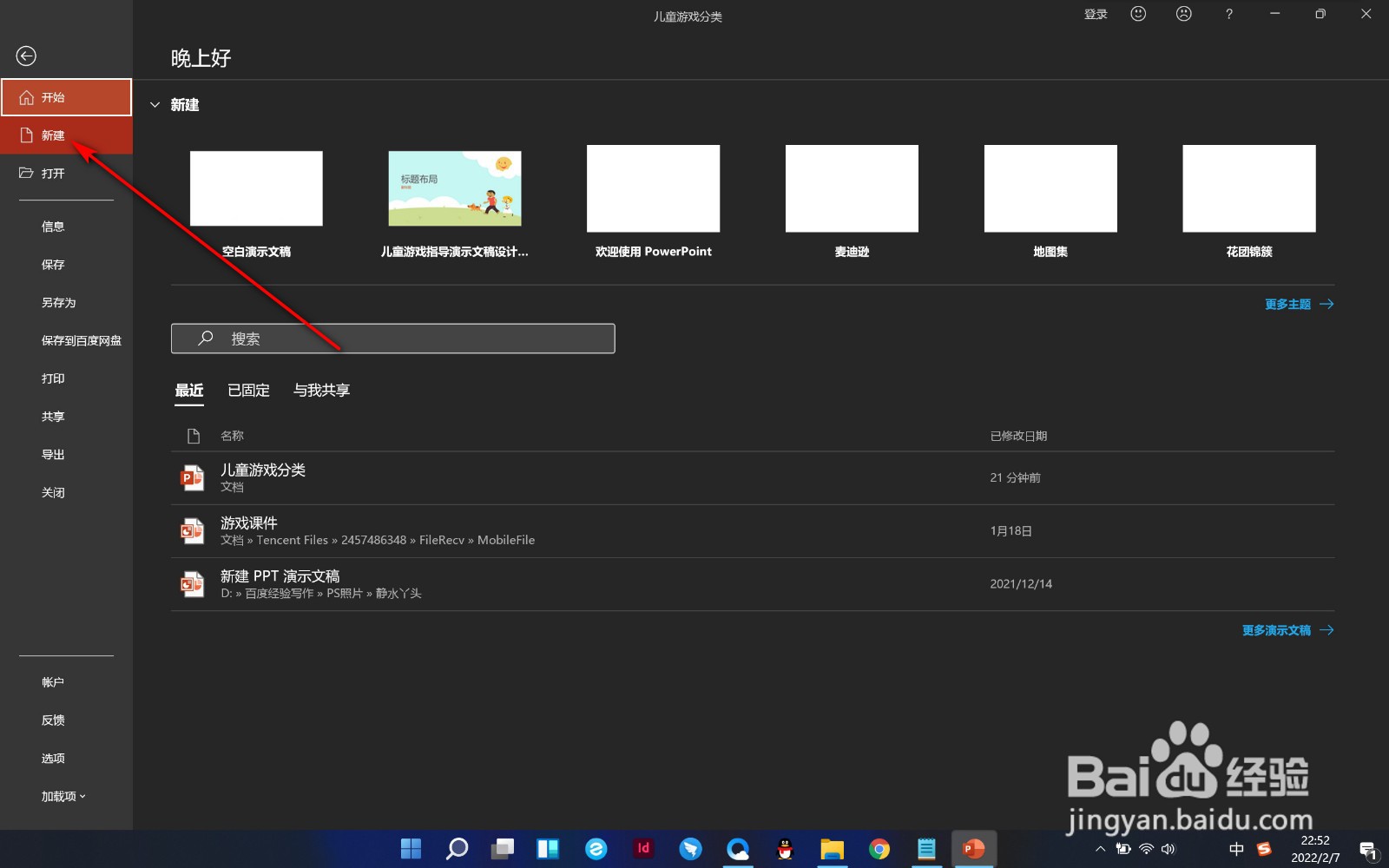The image size is (1389, 868).
Task: Sort by the 已修改日期 column header
Action: (1018, 436)
